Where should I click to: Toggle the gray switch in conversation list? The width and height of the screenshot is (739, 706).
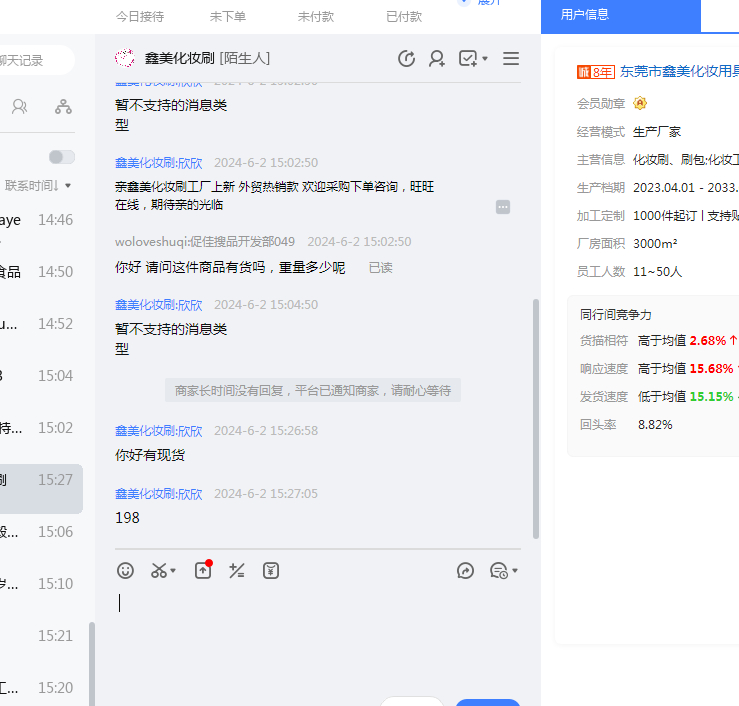click(x=61, y=157)
